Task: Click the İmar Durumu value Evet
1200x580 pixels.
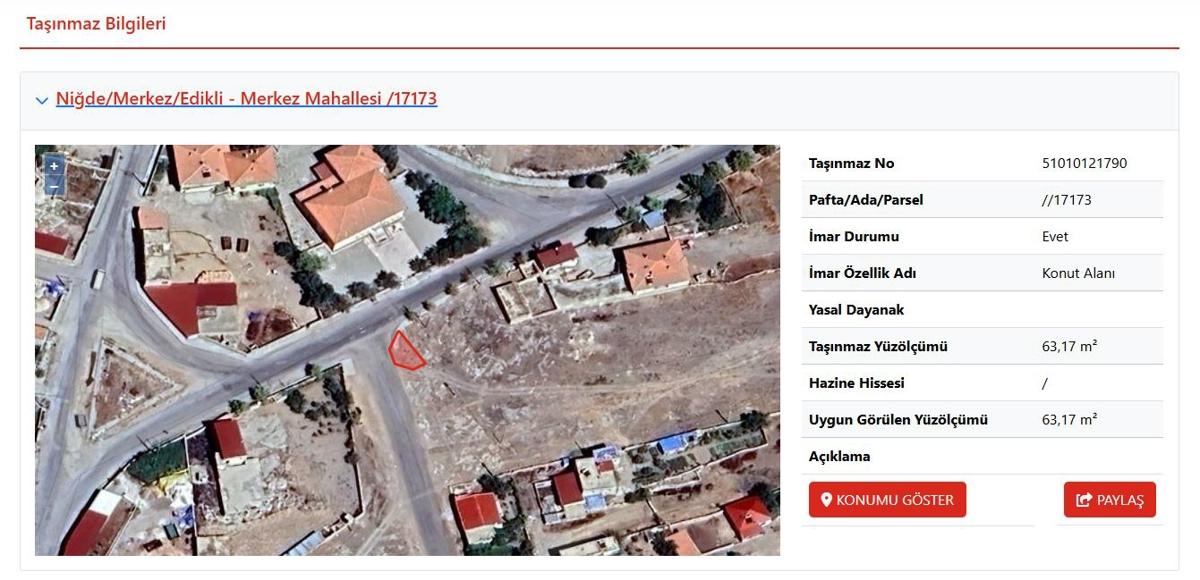Action: coord(1055,237)
